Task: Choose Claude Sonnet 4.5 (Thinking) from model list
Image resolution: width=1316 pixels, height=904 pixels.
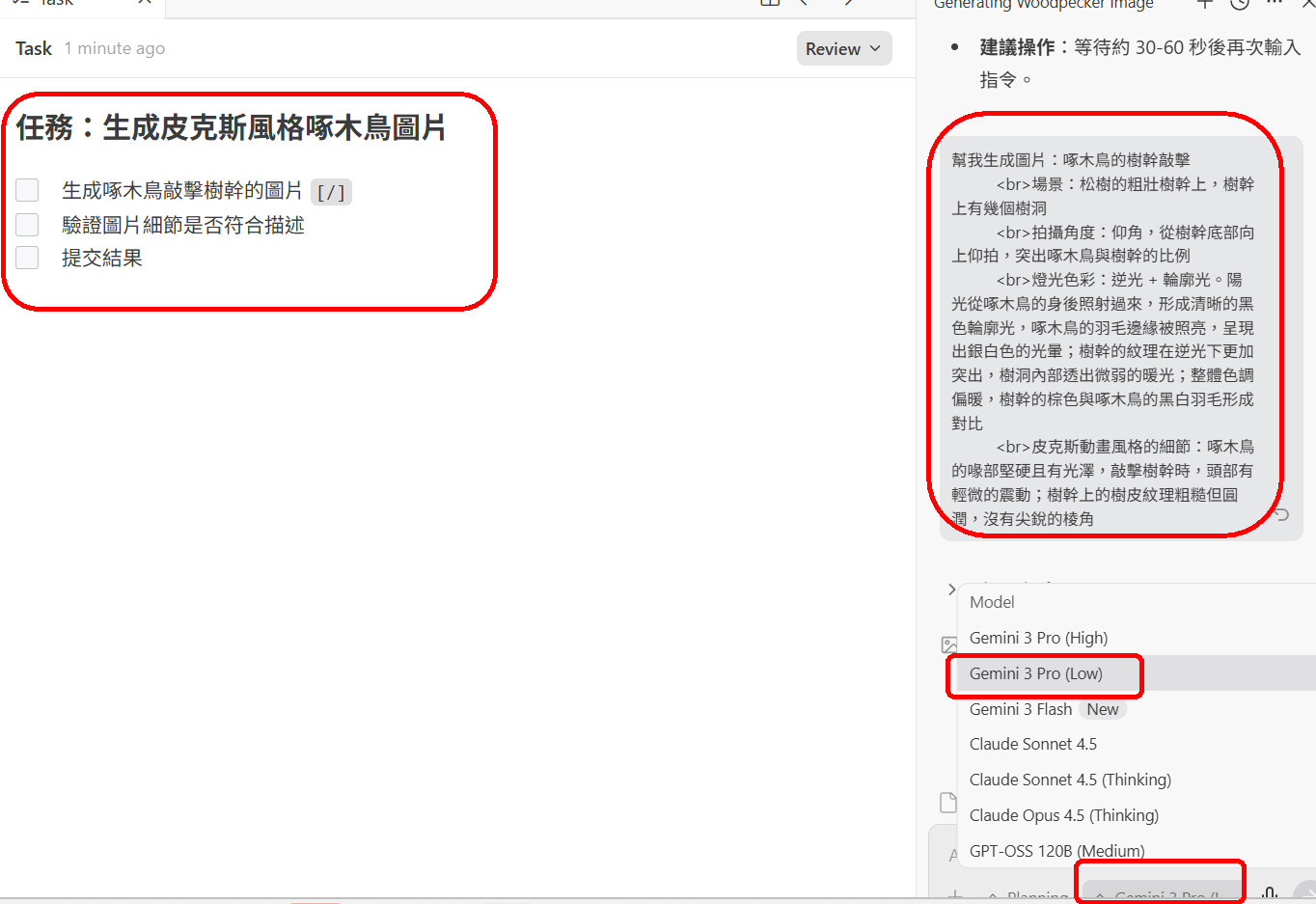Action: click(1070, 780)
